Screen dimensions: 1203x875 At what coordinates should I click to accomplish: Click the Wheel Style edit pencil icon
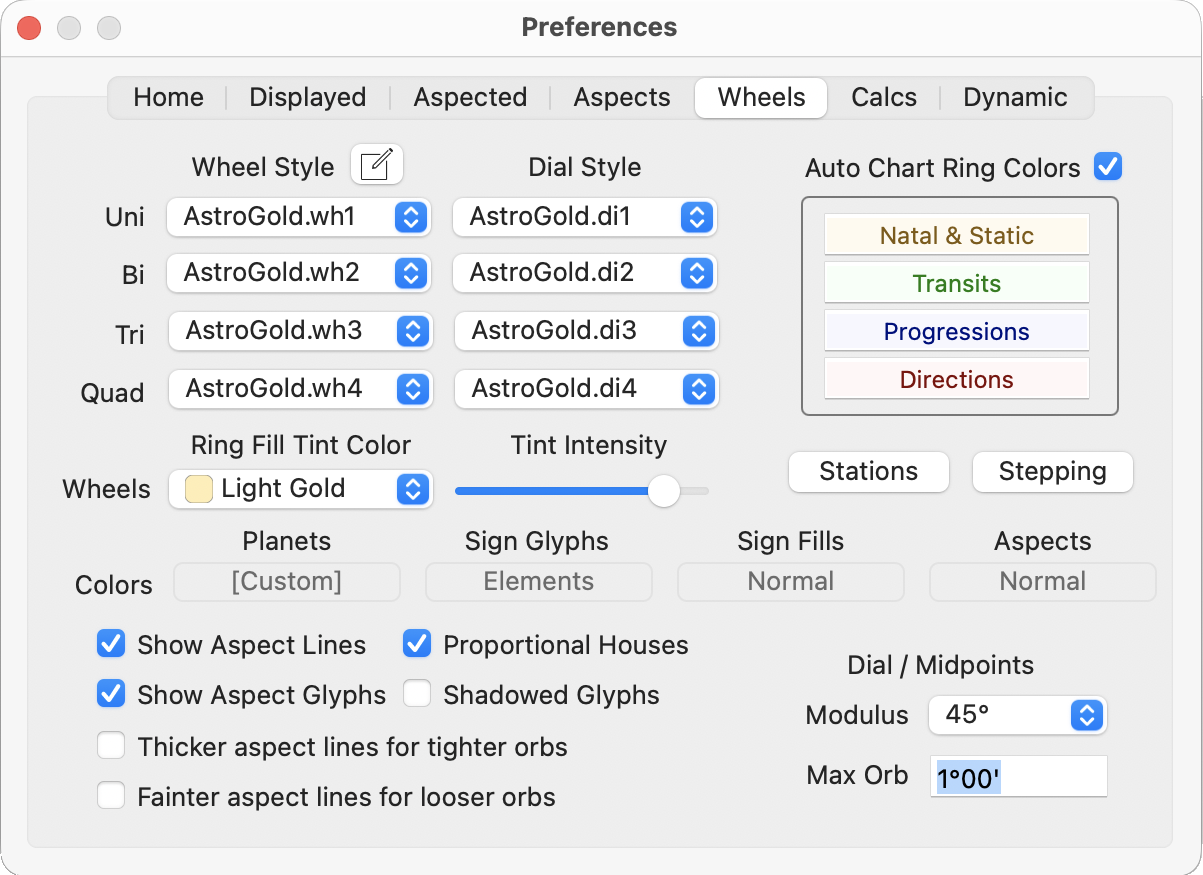click(x=377, y=165)
